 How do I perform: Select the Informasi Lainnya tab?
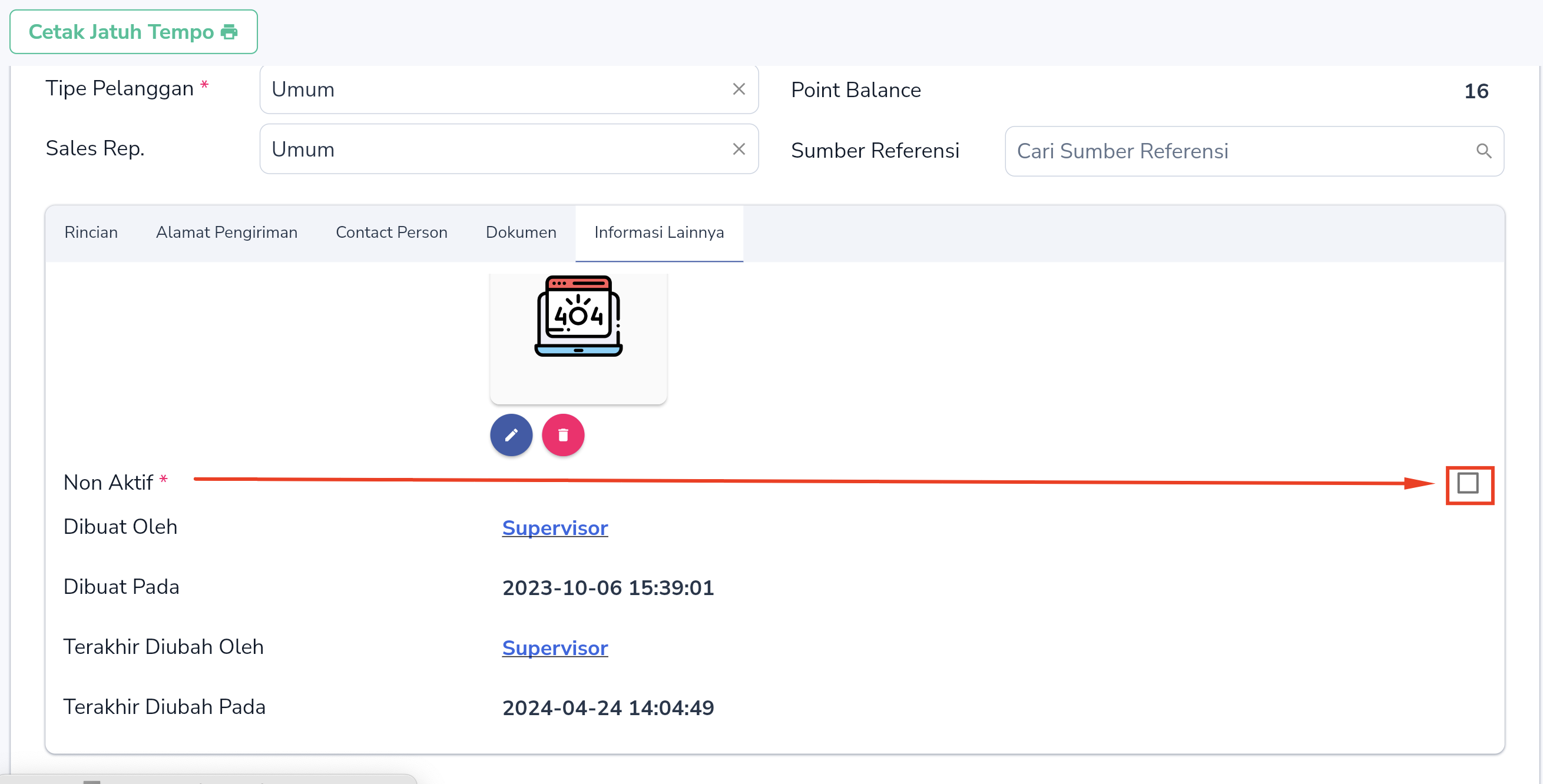pyautogui.click(x=659, y=232)
